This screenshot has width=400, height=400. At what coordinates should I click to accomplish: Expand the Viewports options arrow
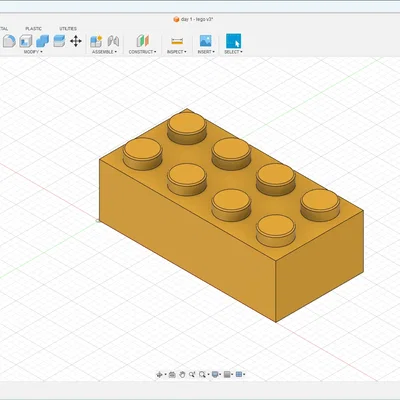point(244,375)
